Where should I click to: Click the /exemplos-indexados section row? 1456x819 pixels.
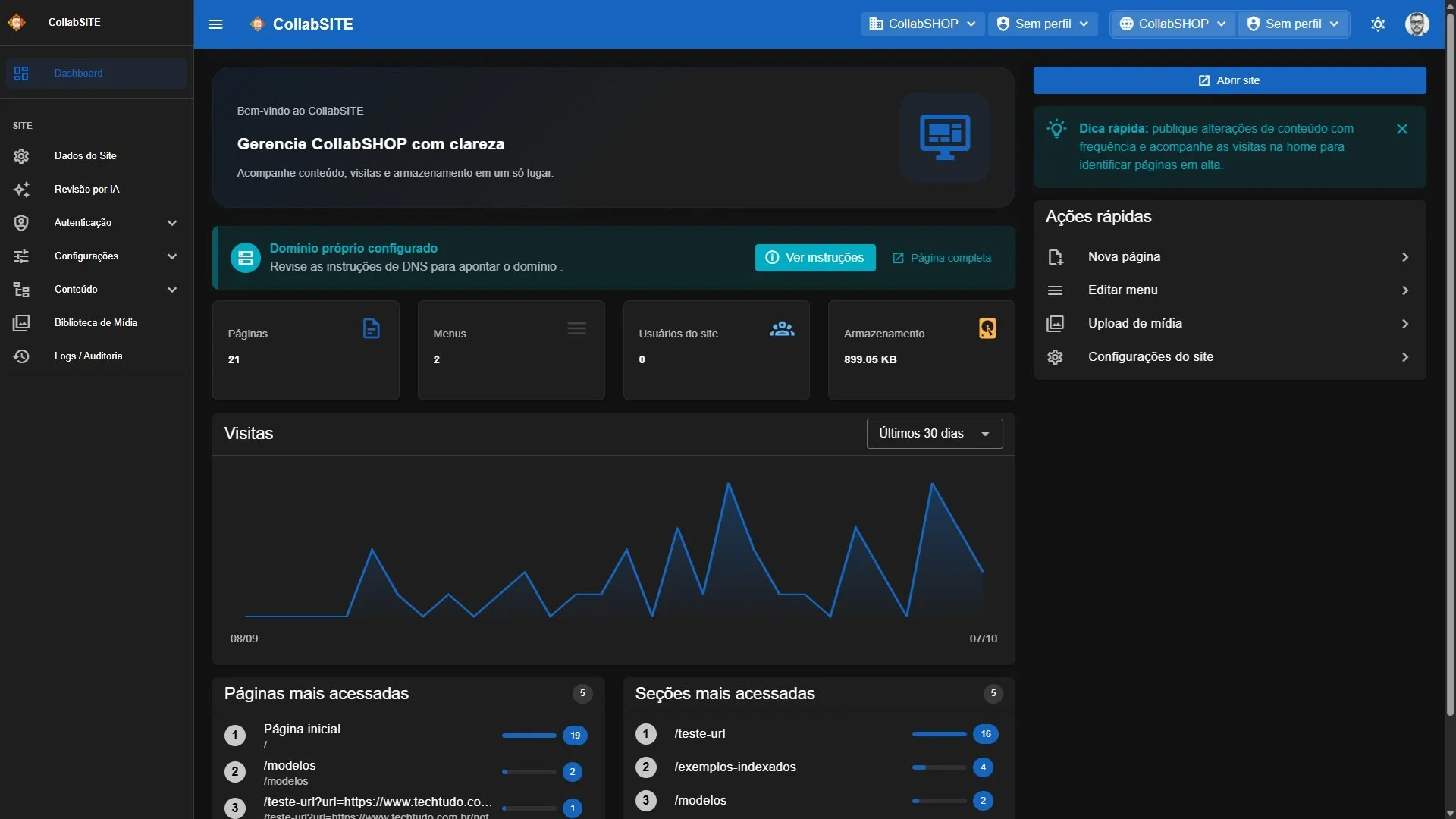[x=819, y=767]
